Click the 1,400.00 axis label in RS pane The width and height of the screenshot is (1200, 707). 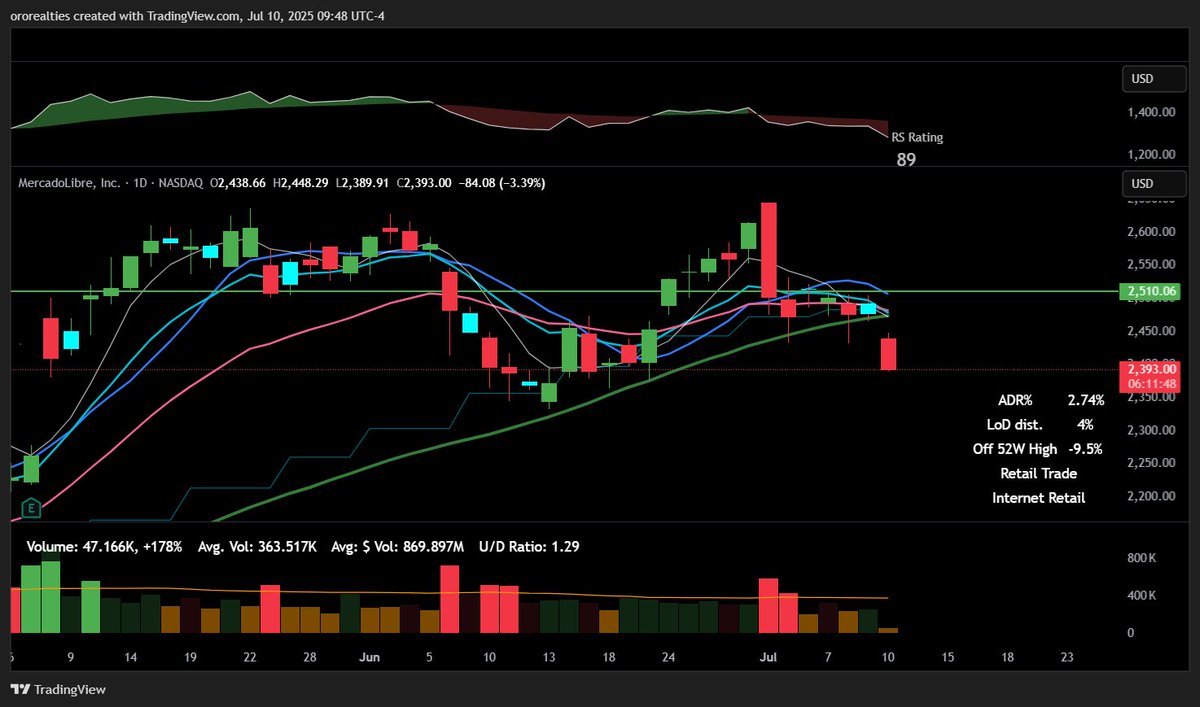[1152, 113]
